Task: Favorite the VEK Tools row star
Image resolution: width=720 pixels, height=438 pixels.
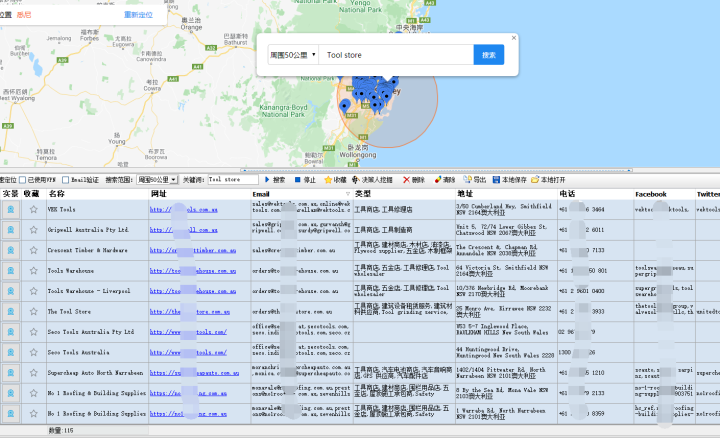Action: click(x=34, y=209)
